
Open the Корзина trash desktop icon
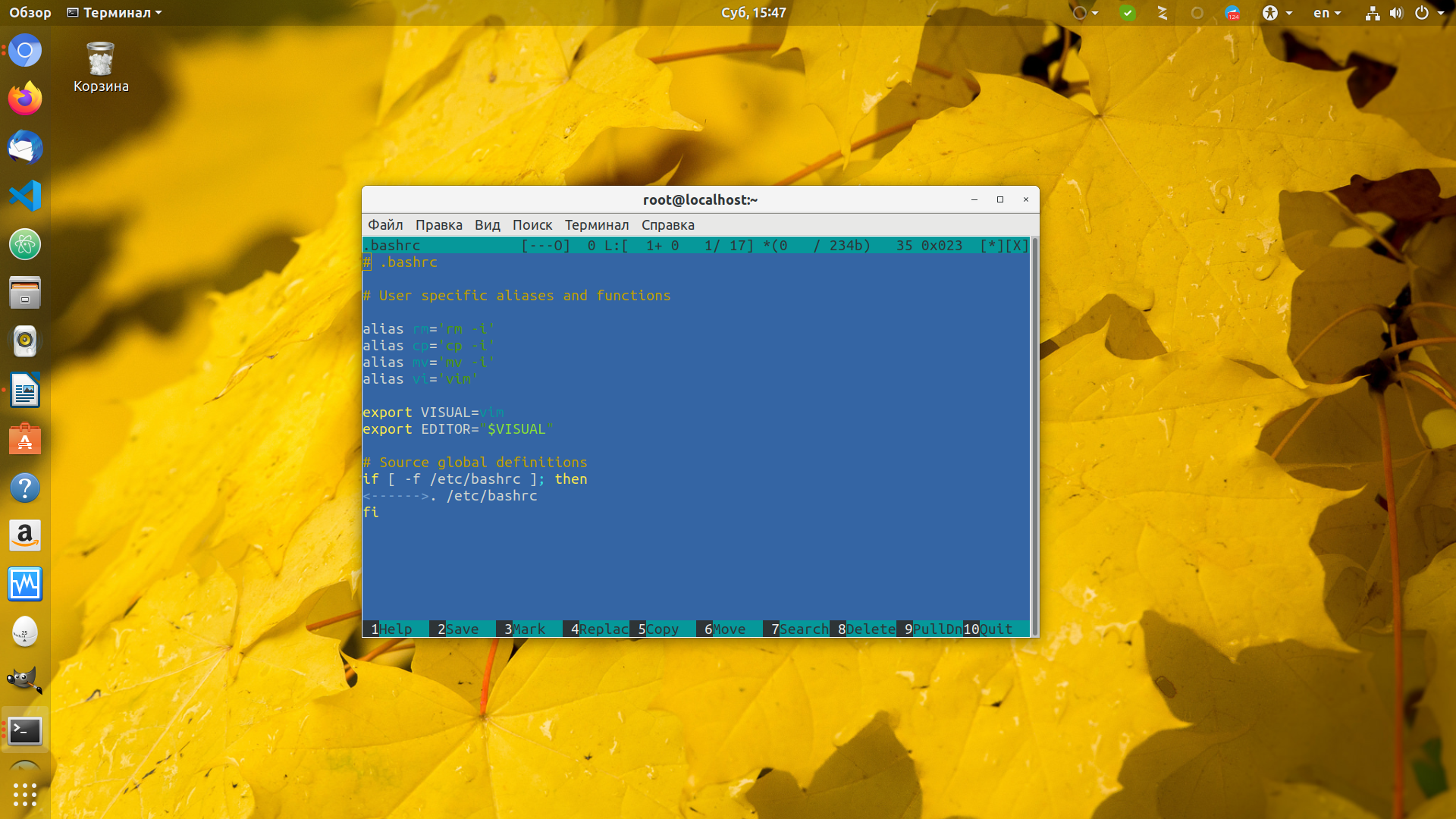pos(101,68)
